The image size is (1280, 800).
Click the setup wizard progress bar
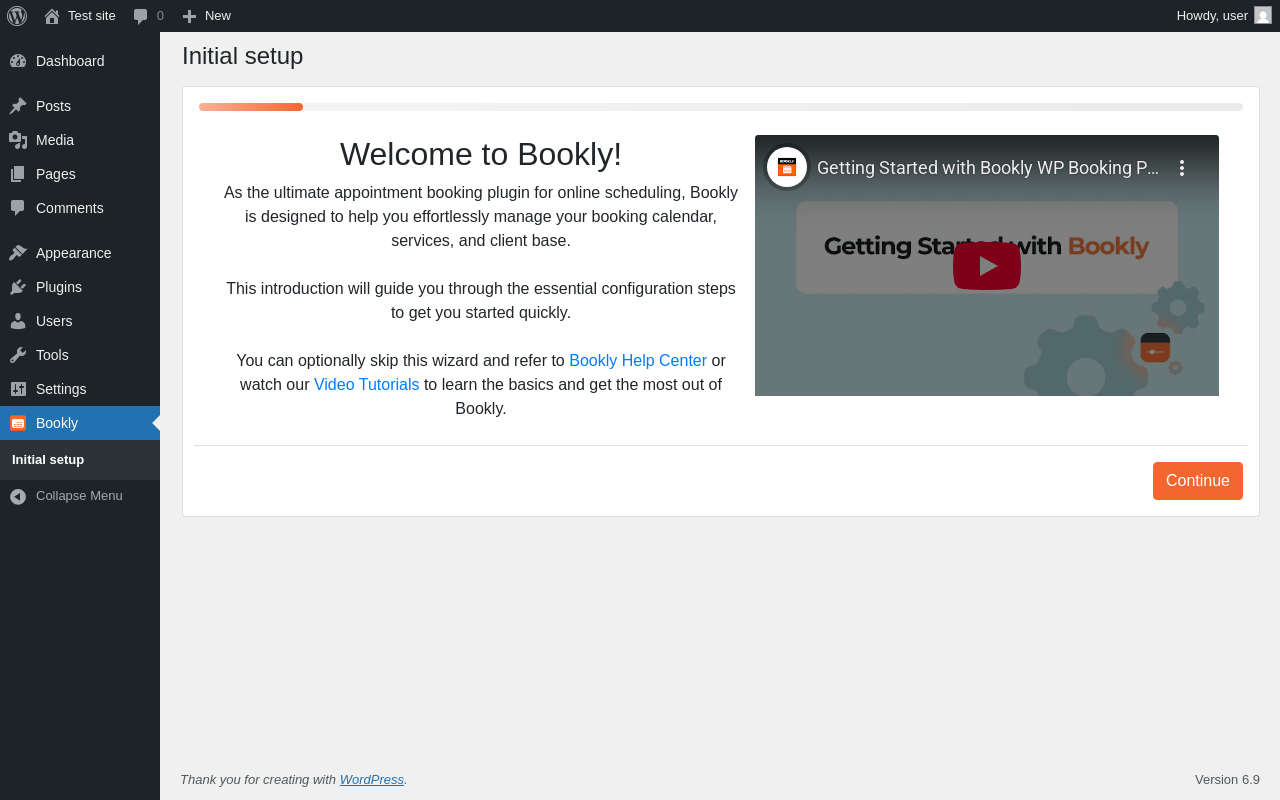coord(721,107)
